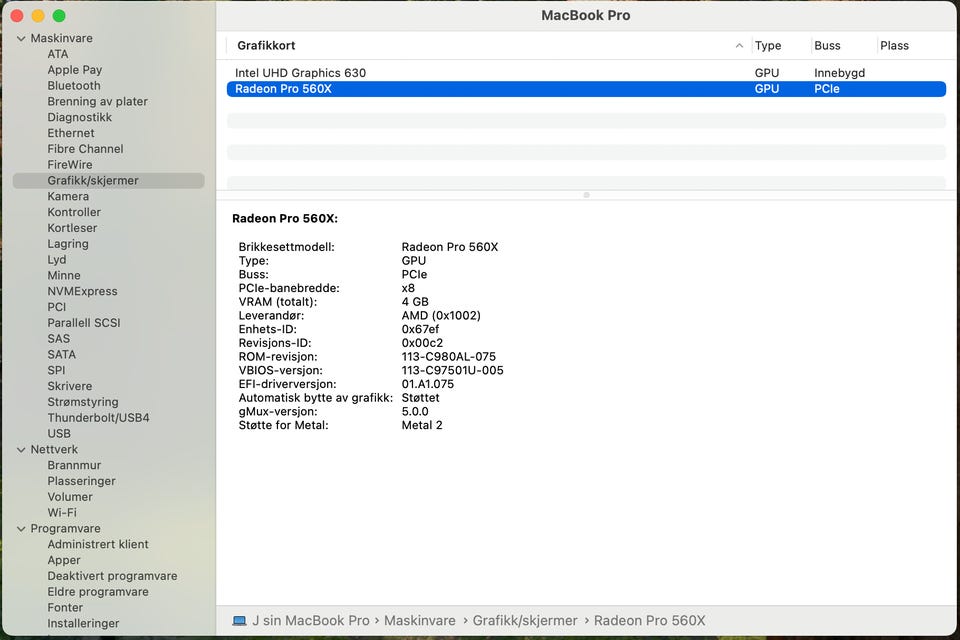Open Lyd in the sidebar

pos(57,260)
